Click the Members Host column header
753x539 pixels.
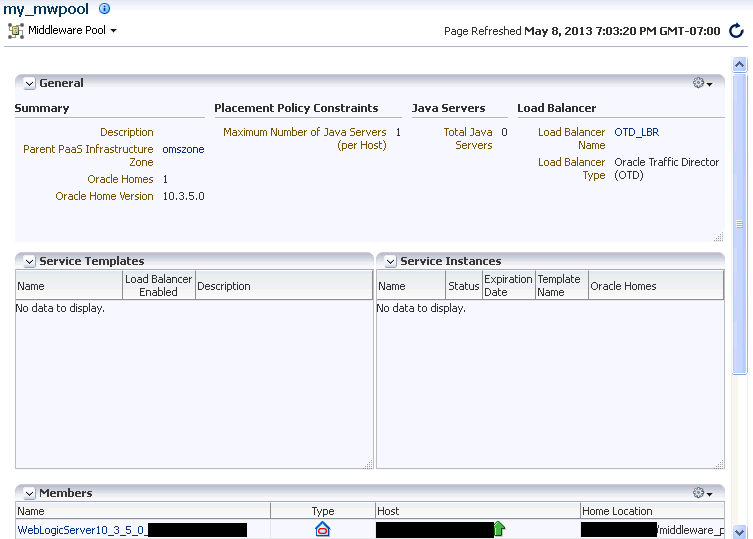click(x=477, y=511)
